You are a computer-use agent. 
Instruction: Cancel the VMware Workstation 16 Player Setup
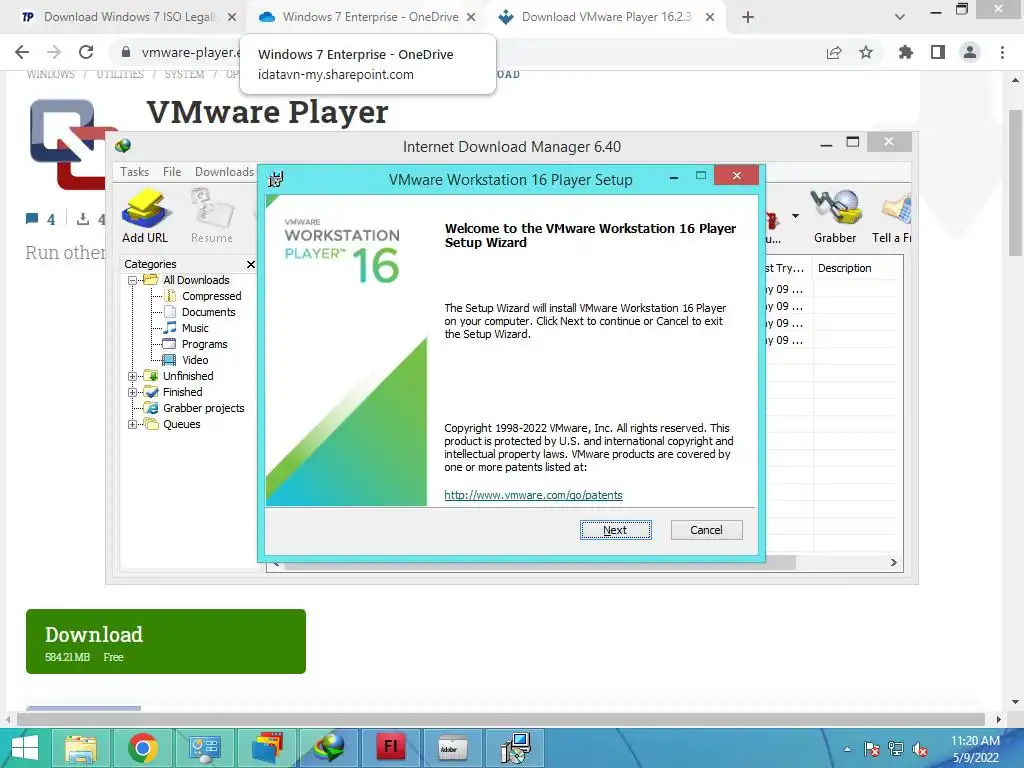[706, 530]
